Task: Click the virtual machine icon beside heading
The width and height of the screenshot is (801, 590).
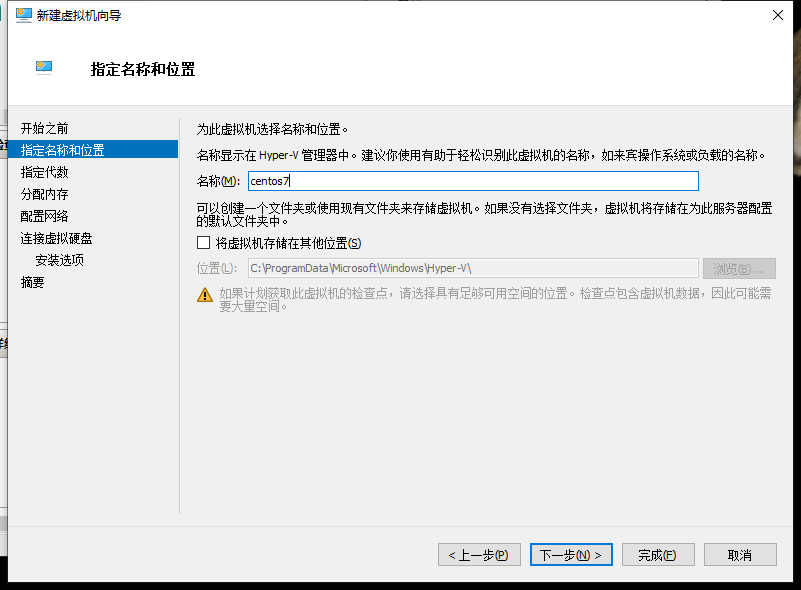Action: pyautogui.click(x=44, y=67)
